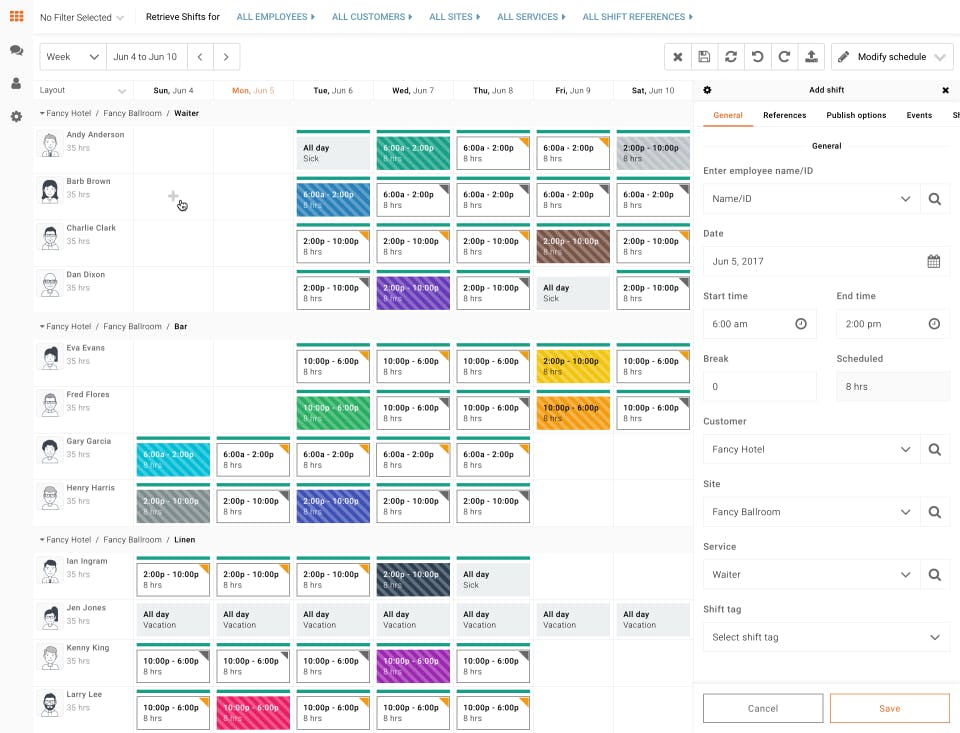Open the Select shift tag dropdown
Viewport: 960px width, 733px height.
click(827, 637)
